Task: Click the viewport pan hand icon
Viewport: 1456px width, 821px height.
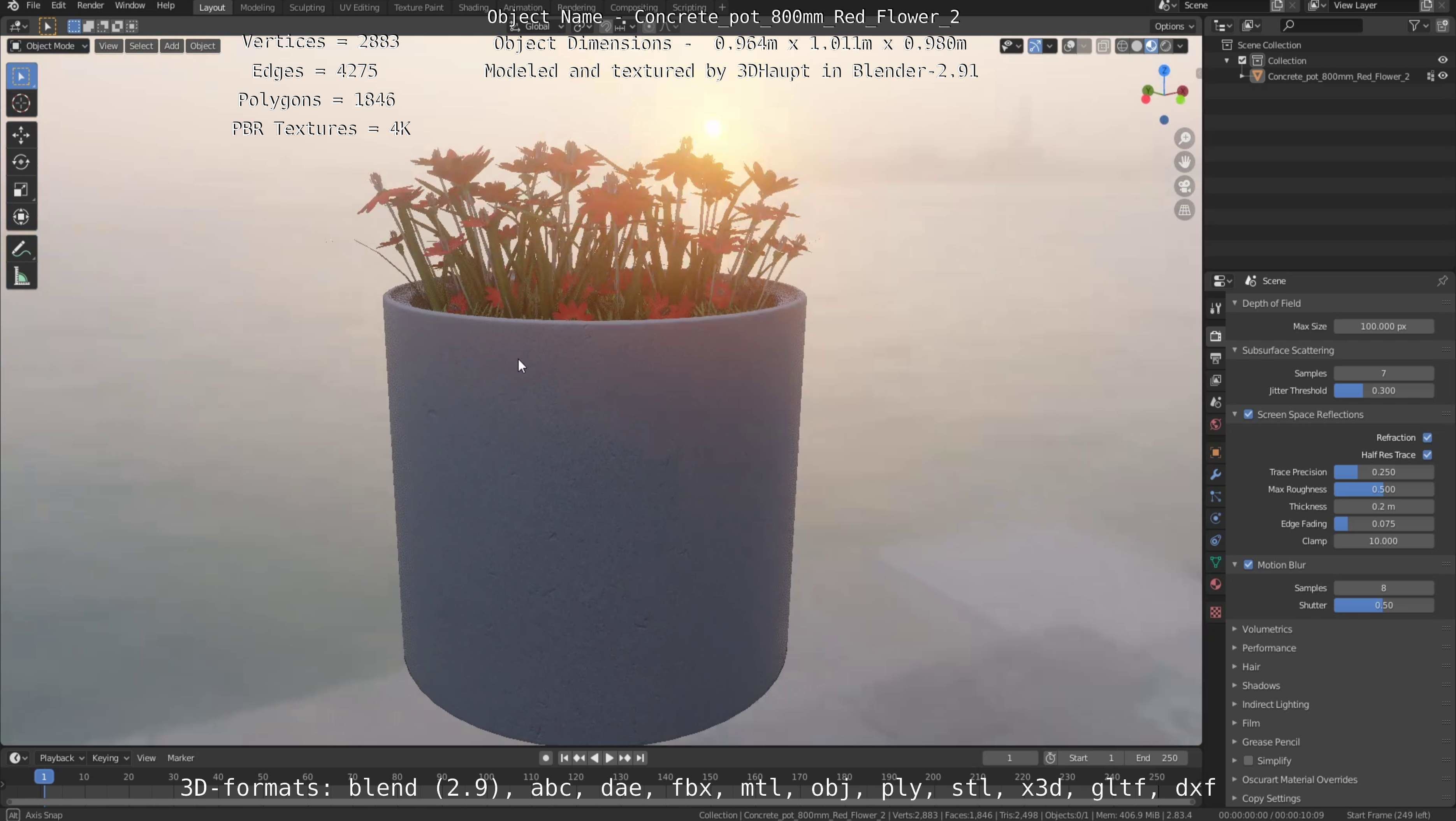Action: pyautogui.click(x=1184, y=162)
